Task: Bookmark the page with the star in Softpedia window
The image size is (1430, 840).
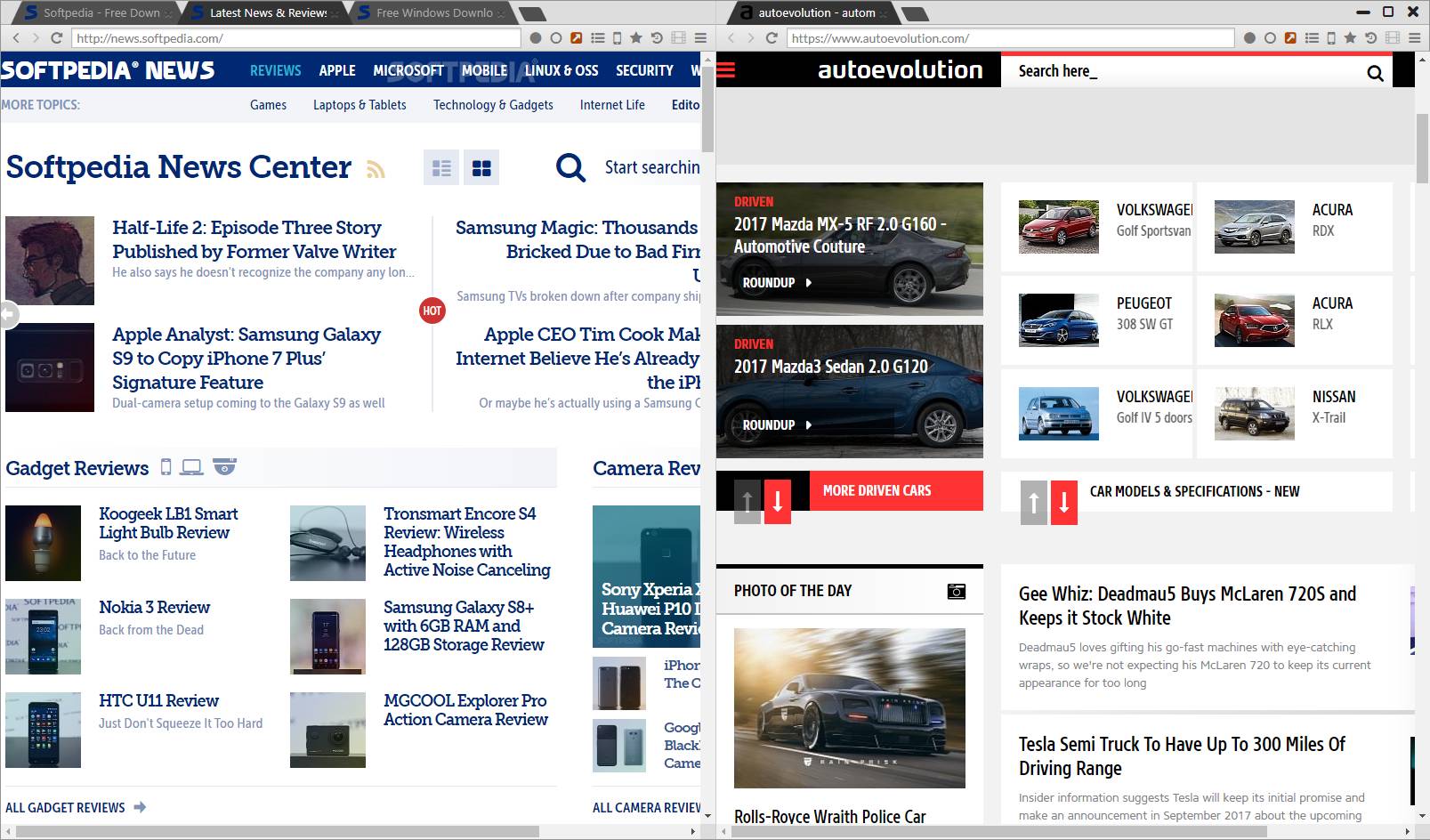Action: [x=636, y=38]
